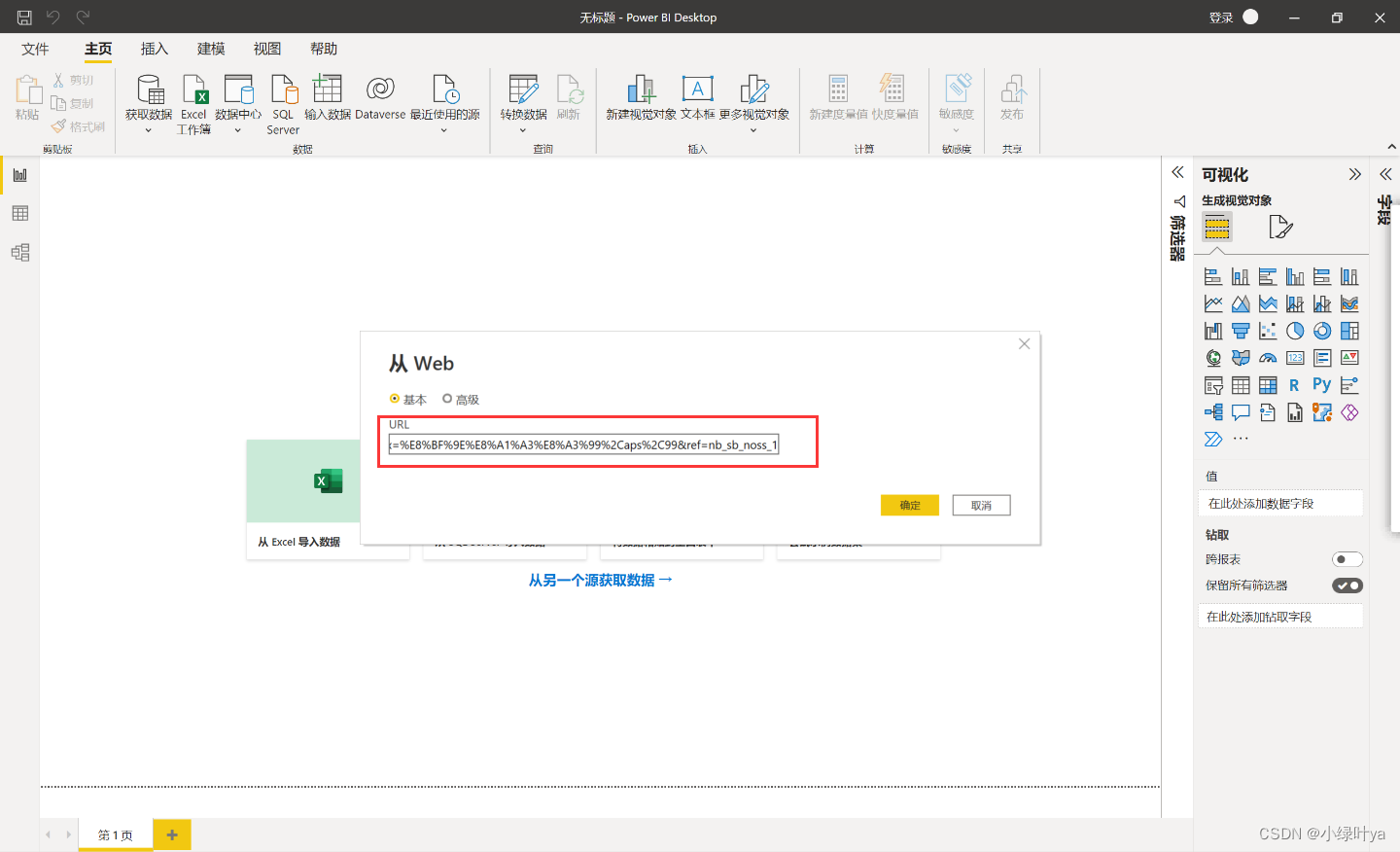Image resolution: width=1400 pixels, height=852 pixels.
Task: Open the format visual paintbrush tab
Action: coord(1280,228)
